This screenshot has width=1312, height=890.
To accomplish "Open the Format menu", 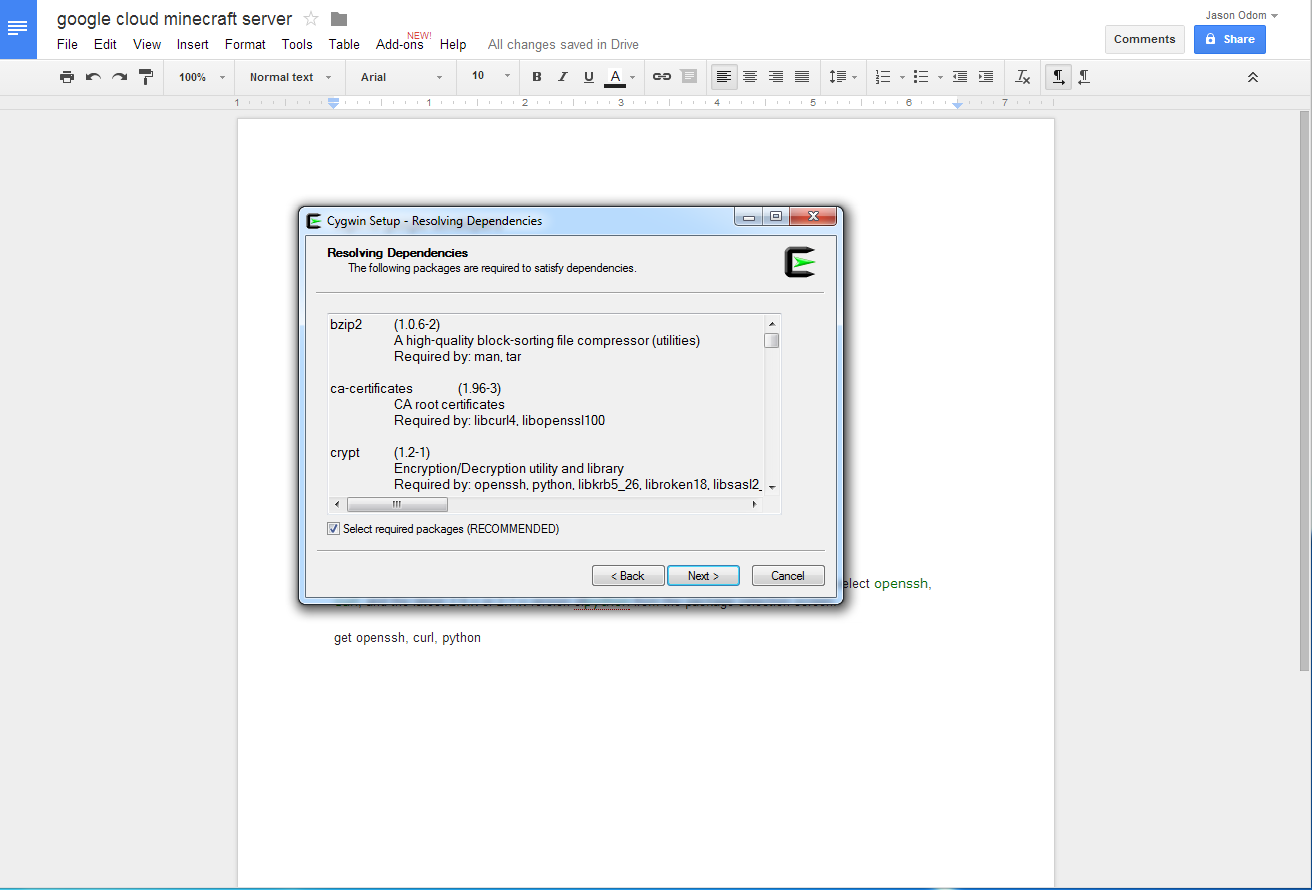I will pyautogui.click(x=245, y=44).
